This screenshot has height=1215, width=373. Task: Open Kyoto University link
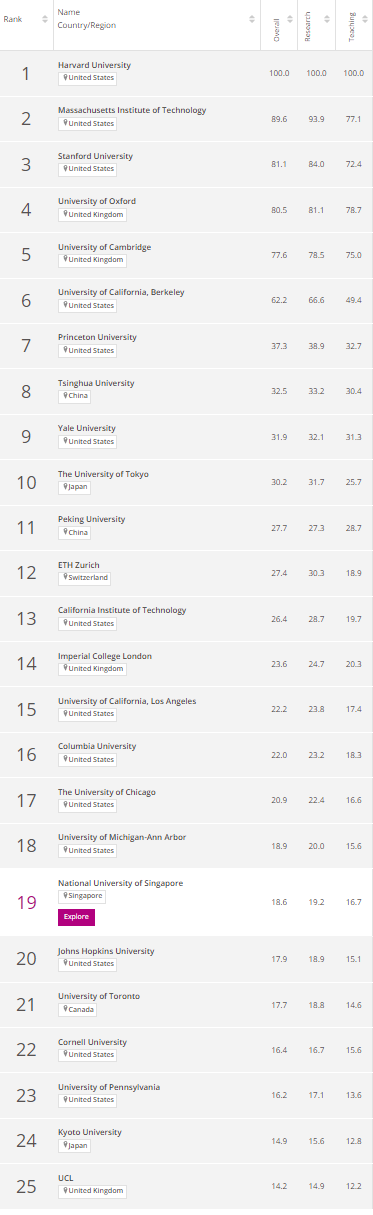tap(90, 1132)
